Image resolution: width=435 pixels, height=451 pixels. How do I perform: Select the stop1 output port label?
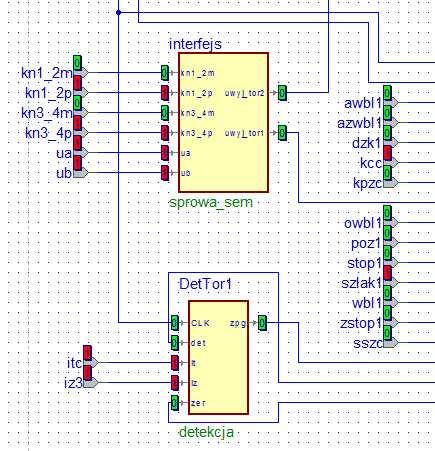pos(364,263)
